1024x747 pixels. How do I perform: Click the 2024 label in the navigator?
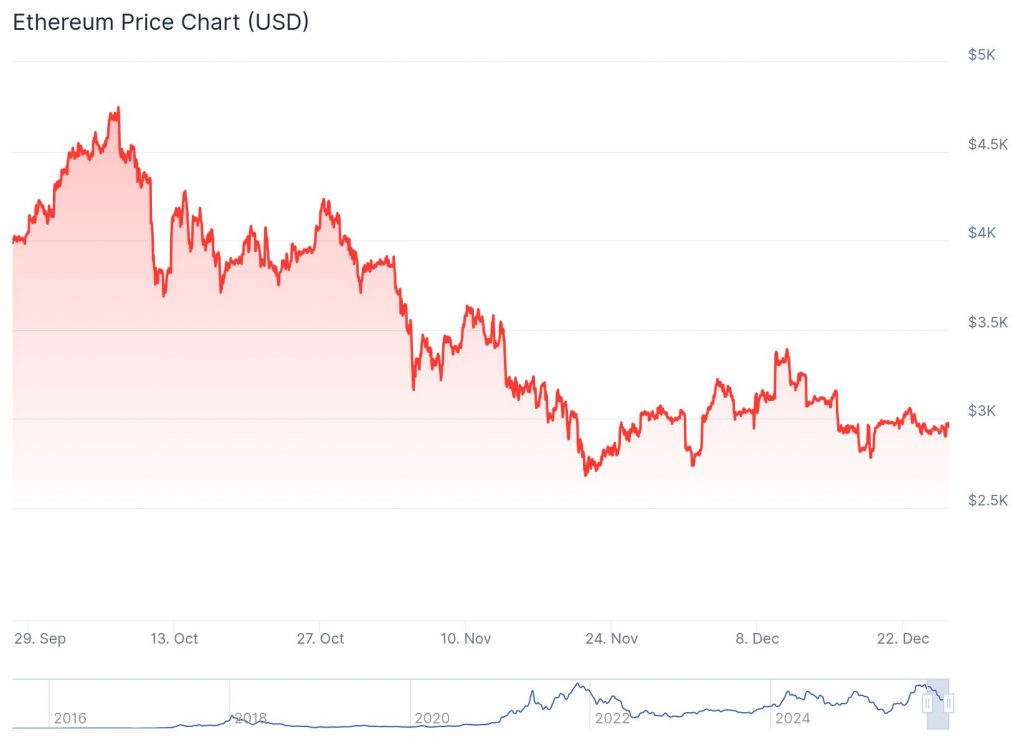coord(791,718)
